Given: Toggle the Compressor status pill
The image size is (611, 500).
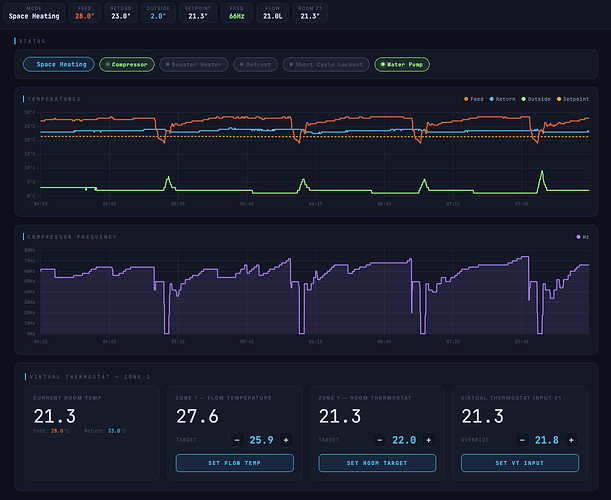Looking at the screenshot, I should pyautogui.click(x=126, y=64).
